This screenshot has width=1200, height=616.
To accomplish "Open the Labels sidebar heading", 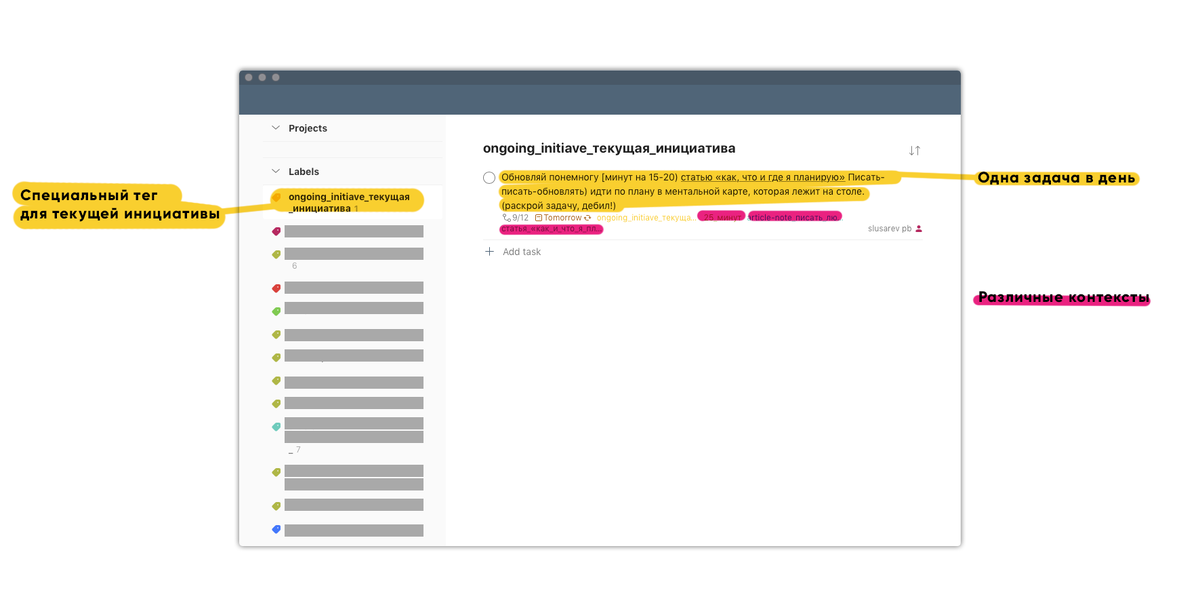I will tap(304, 171).
